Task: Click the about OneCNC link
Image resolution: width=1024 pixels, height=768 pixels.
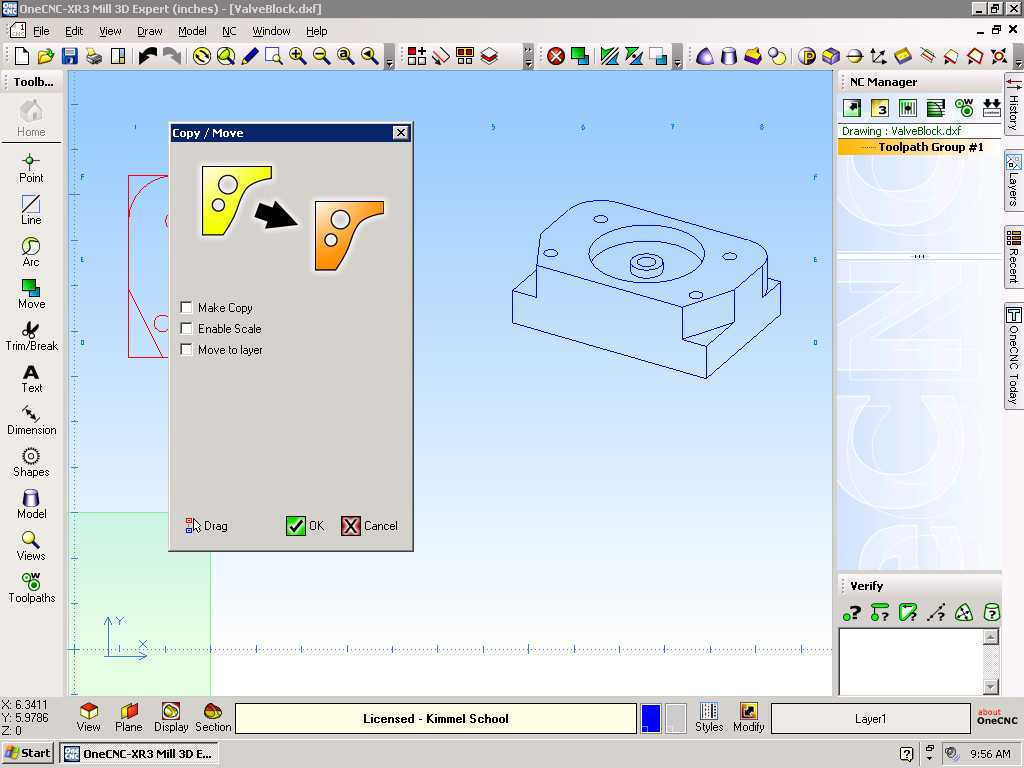Action: (997, 717)
